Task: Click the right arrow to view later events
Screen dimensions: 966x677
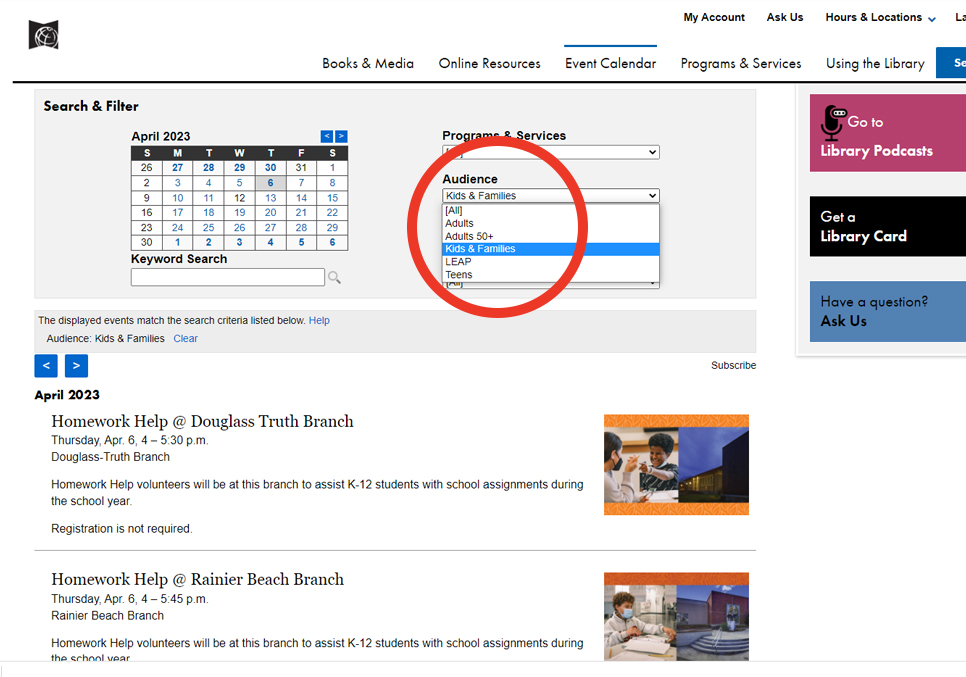Action: pos(76,365)
